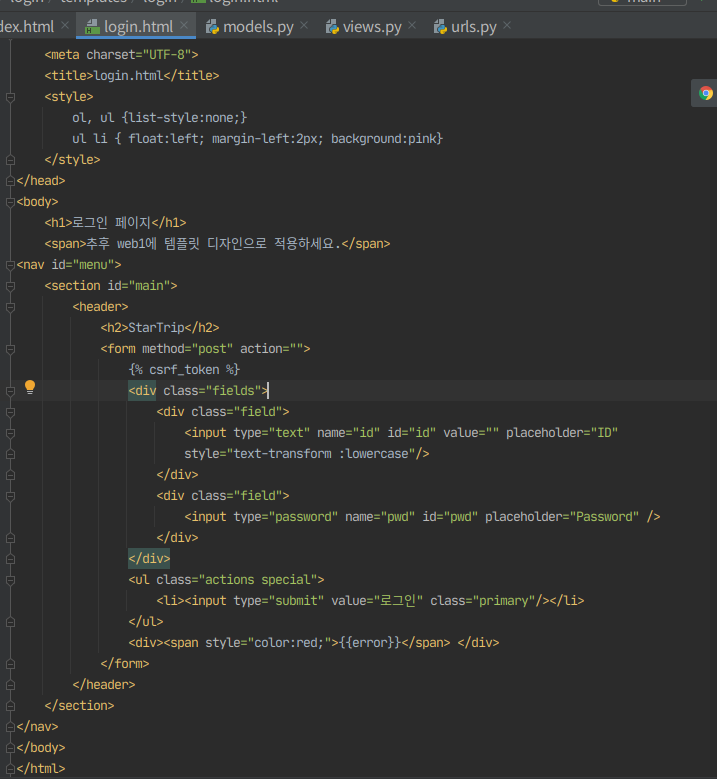This screenshot has height=779, width=717.
Task: Click the type="submit" input line
Action: coord(370,601)
